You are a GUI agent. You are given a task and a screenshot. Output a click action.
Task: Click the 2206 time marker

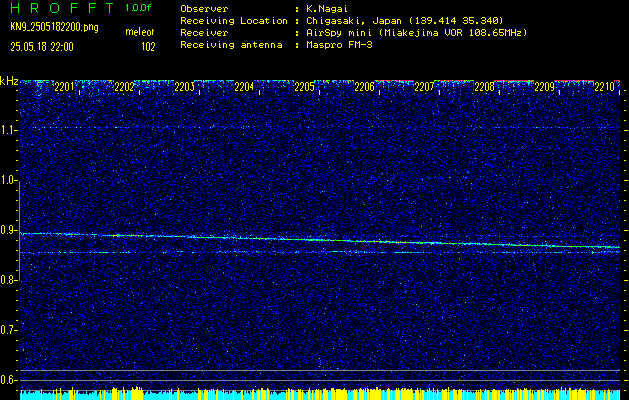click(364, 87)
